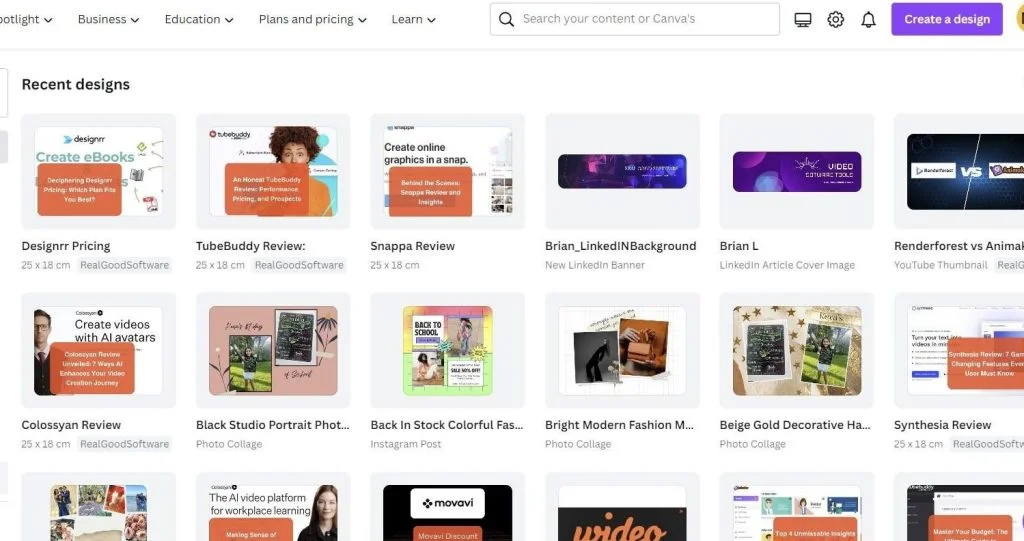Open the family photo collage thumbnail
Screen dimensions: 1024x541
[x=99, y=507]
